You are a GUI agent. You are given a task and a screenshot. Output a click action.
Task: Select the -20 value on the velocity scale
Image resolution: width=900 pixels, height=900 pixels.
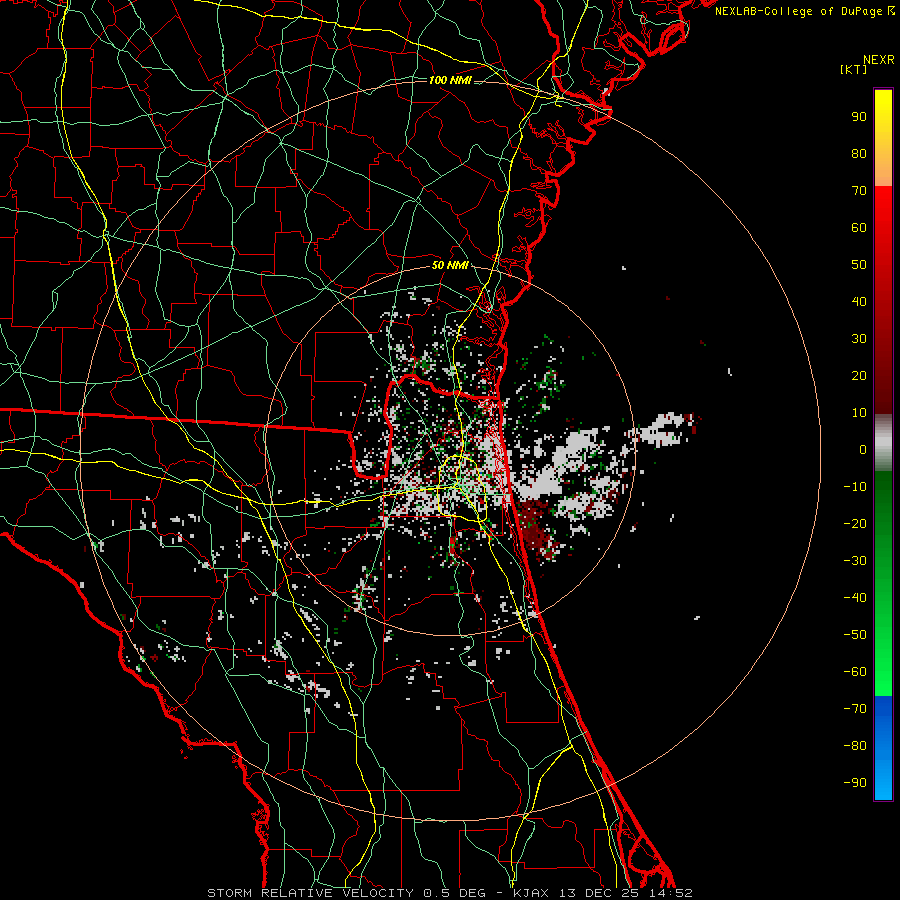[855, 524]
